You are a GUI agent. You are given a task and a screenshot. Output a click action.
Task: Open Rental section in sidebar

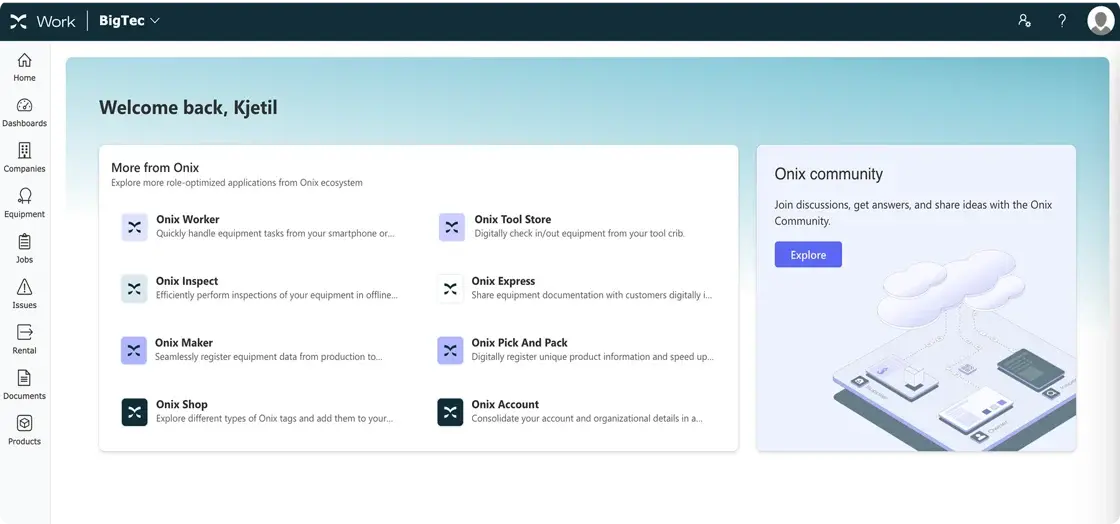pyautogui.click(x=24, y=339)
